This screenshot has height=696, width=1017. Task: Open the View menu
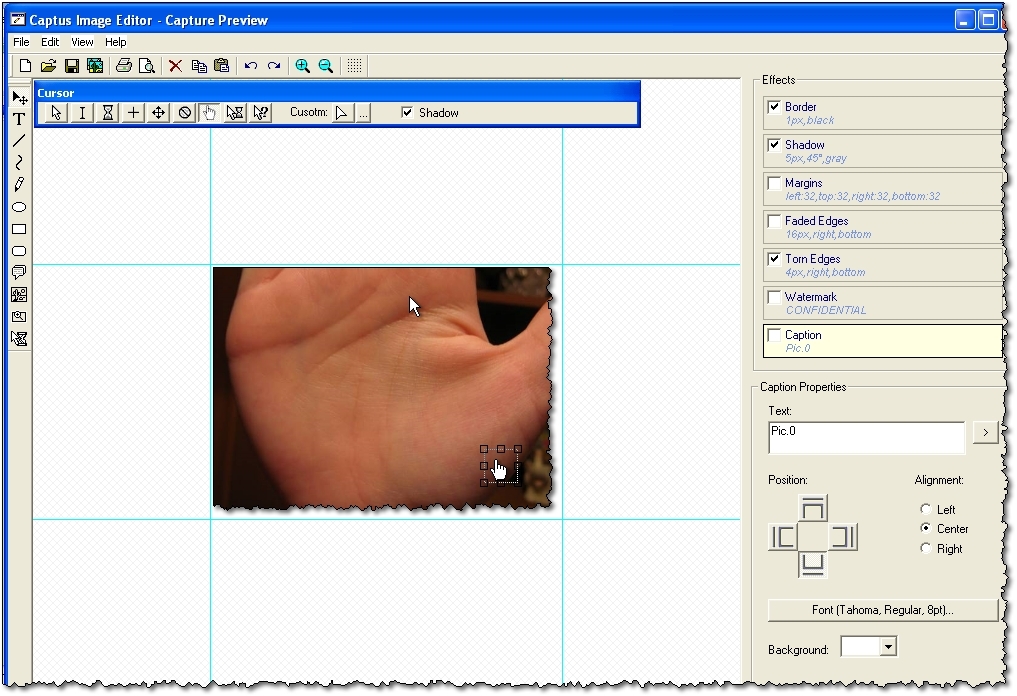[x=82, y=42]
